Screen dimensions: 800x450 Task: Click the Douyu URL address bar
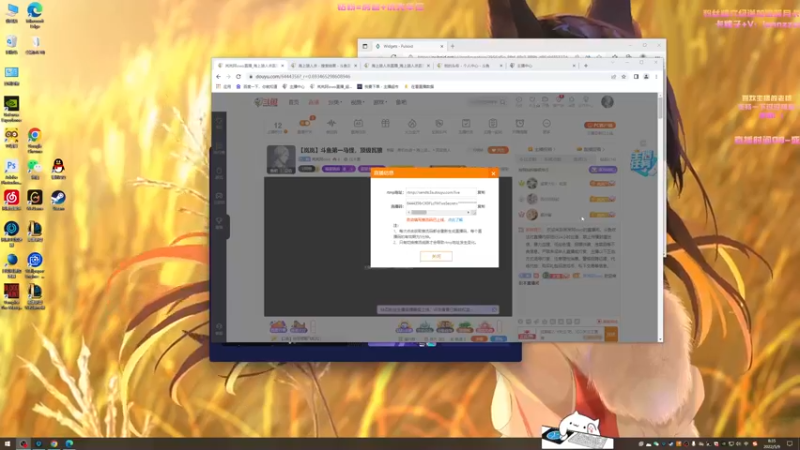click(429, 77)
